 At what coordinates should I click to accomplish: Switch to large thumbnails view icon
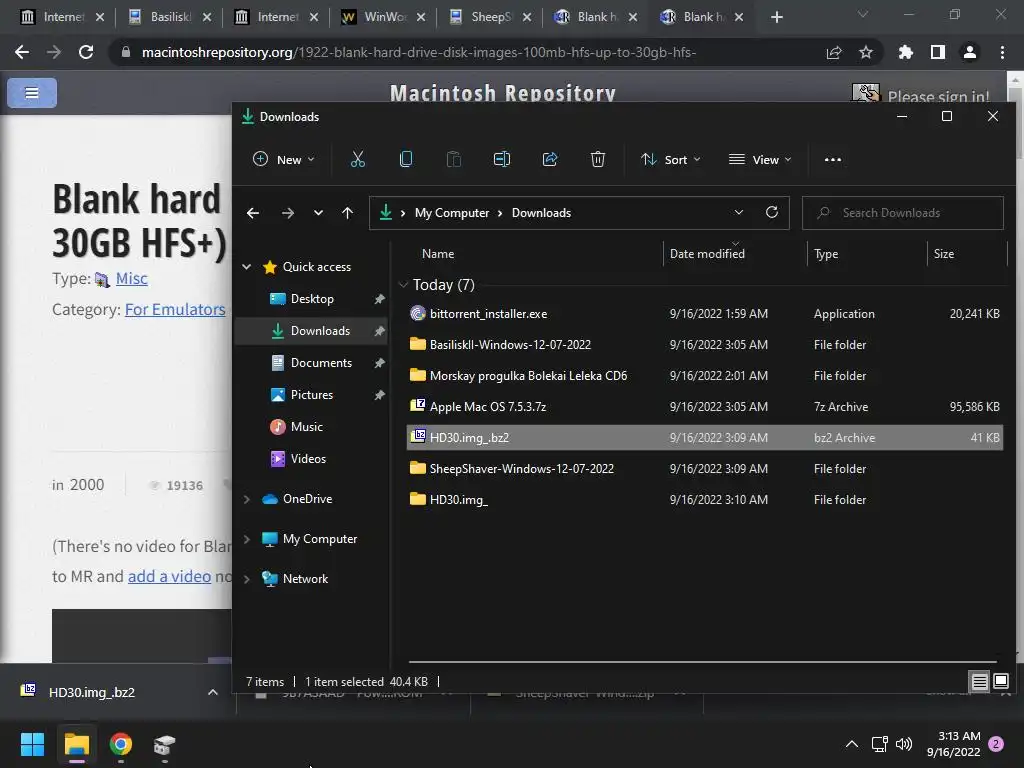1000,682
